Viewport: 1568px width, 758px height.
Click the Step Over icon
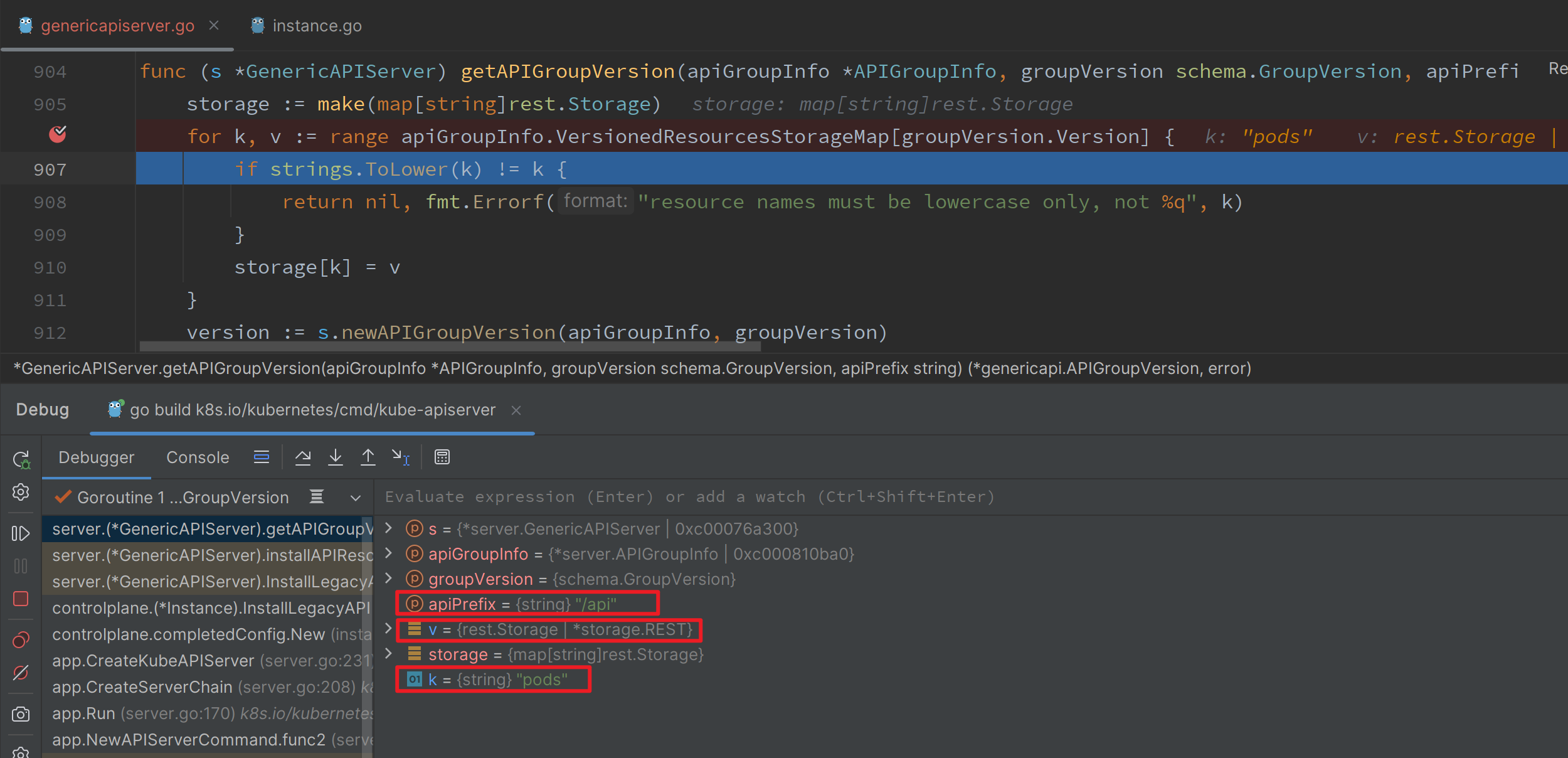click(x=303, y=457)
